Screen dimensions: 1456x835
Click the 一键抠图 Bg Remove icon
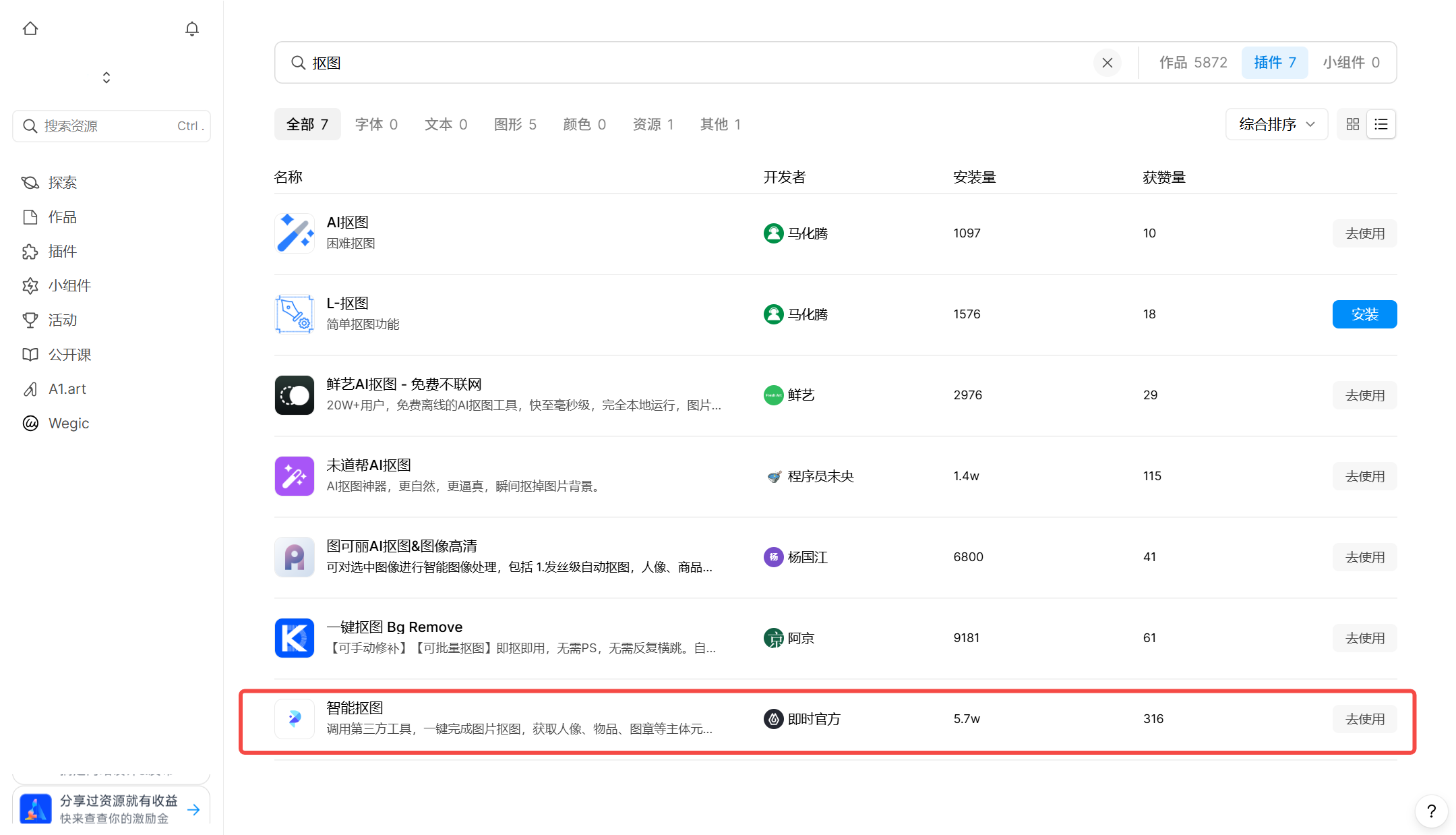click(x=295, y=638)
